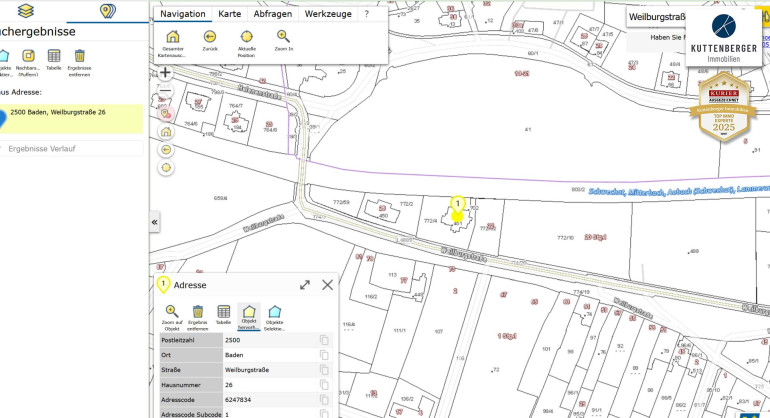
Task: Click the Aktuelle Position icon
Action: (247, 38)
